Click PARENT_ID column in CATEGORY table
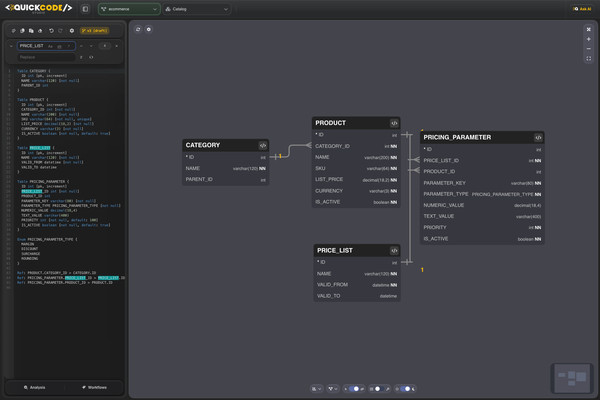Image resolution: width=600 pixels, height=400 pixels. (x=225, y=180)
